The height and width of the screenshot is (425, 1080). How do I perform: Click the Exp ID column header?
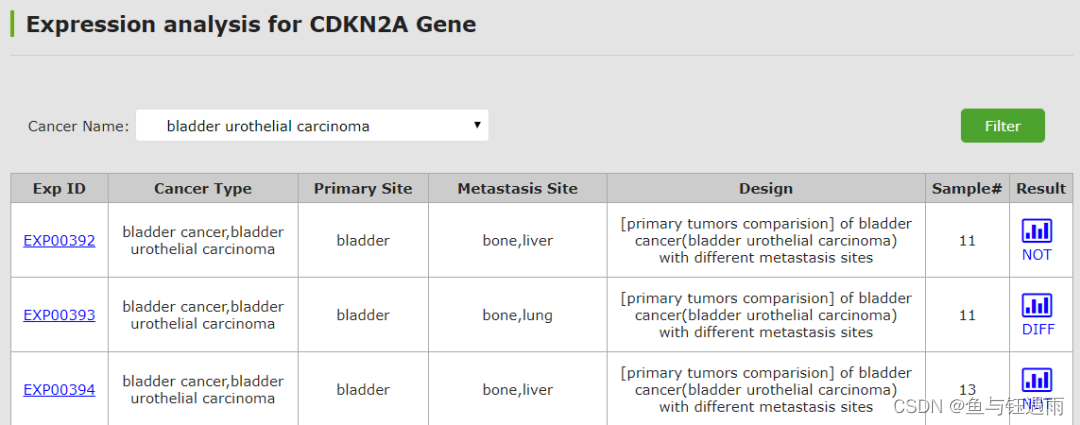point(59,188)
